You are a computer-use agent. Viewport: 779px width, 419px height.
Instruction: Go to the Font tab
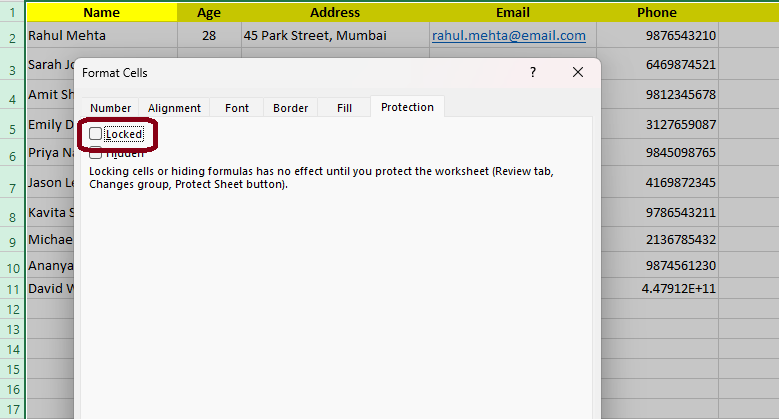pyautogui.click(x=237, y=108)
